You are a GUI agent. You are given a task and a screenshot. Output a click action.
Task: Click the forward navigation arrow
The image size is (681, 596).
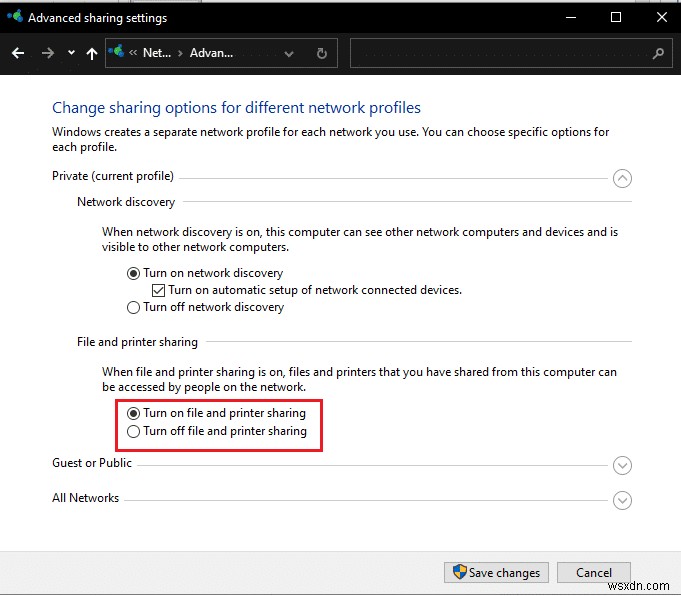click(x=48, y=53)
